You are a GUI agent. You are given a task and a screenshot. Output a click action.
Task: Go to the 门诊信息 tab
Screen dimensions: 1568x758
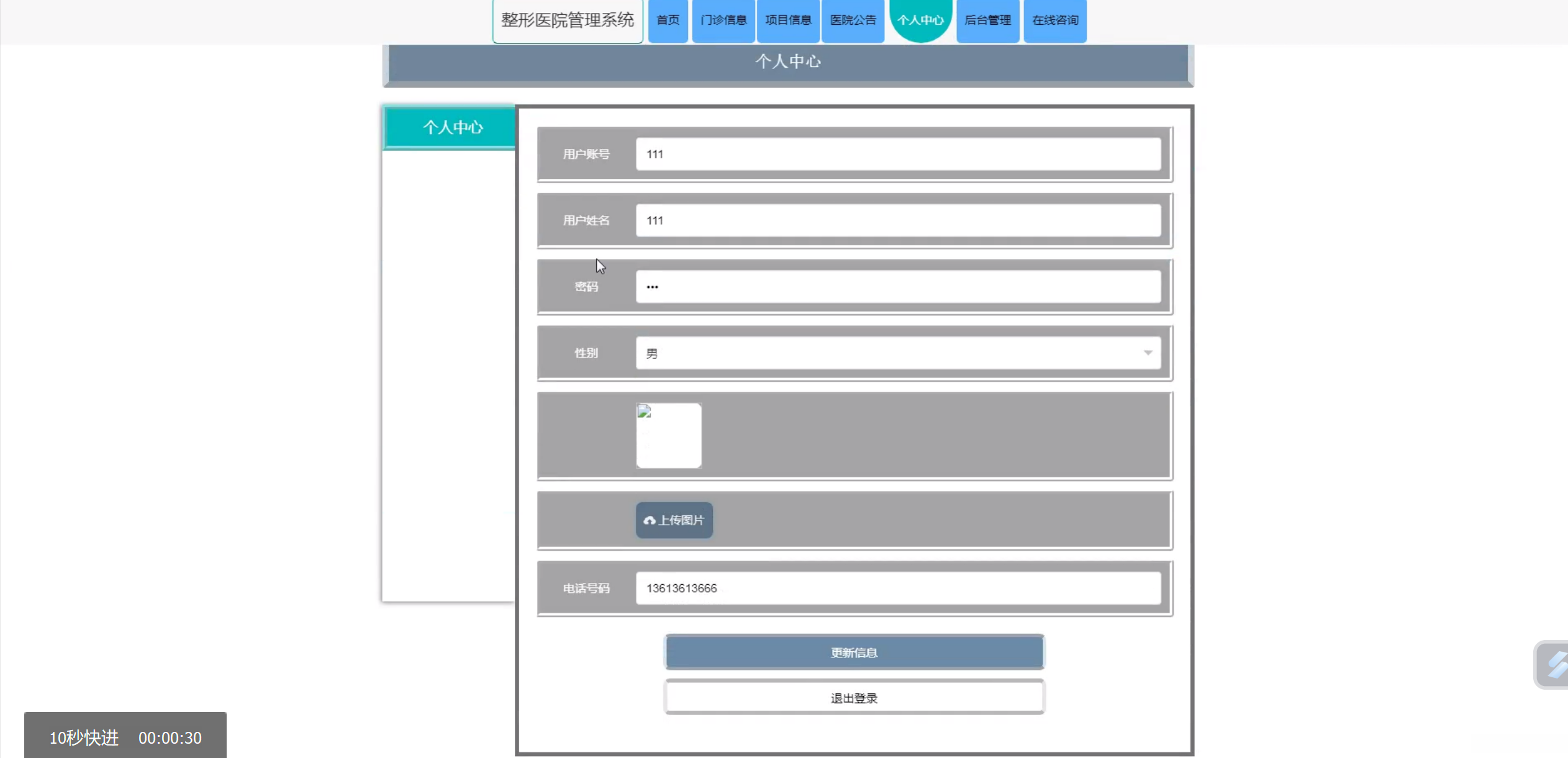pos(723,20)
